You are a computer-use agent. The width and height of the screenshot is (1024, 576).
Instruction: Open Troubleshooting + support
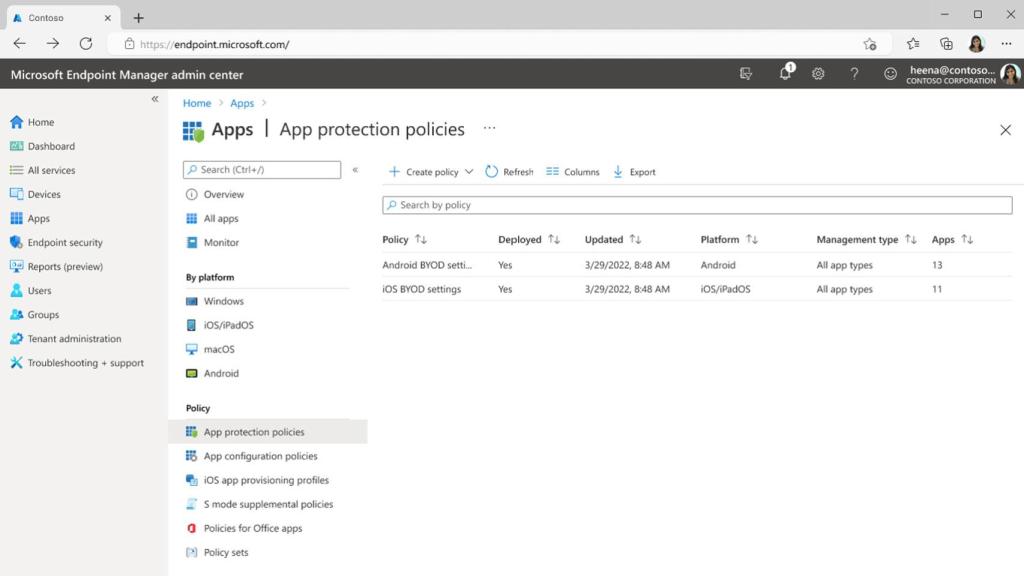77,363
